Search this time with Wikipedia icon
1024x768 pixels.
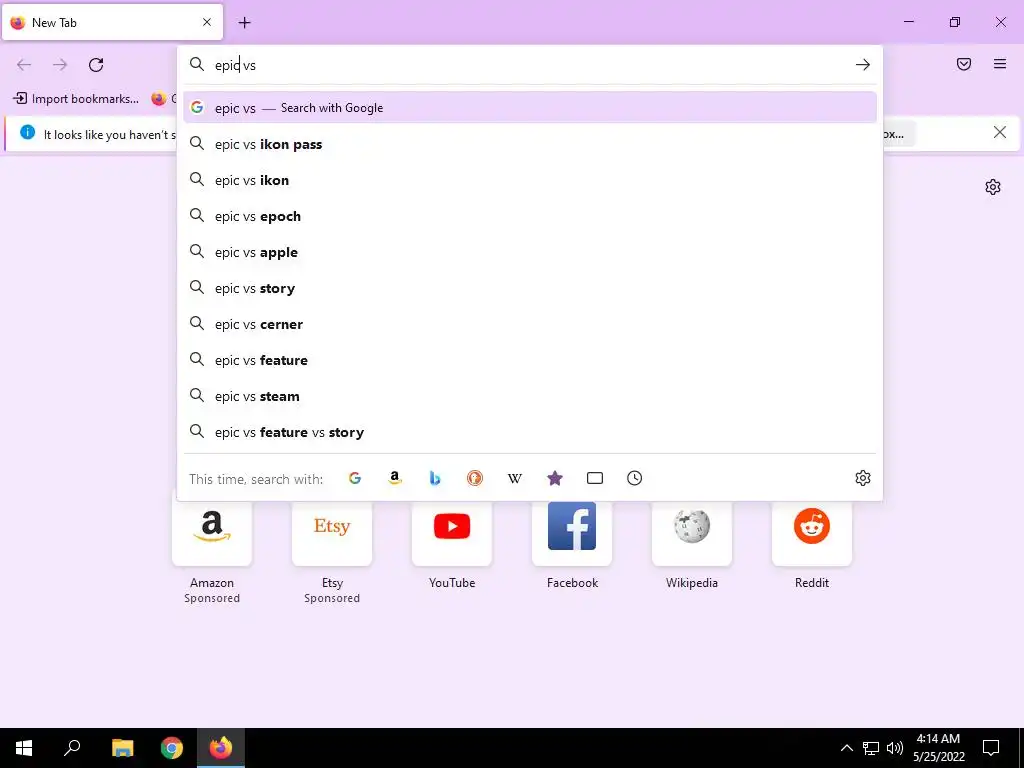pyautogui.click(x=515, y=478)
